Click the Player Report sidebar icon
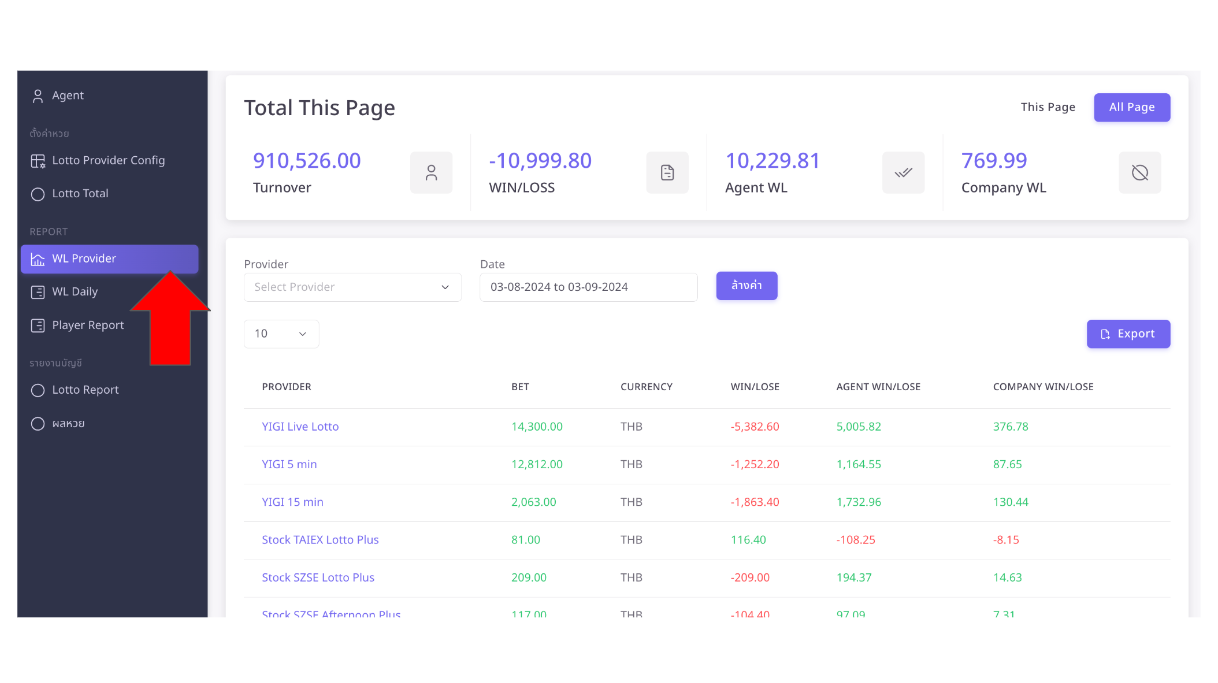This screenshot has height=683, width=1218. [x=38, y=326]
